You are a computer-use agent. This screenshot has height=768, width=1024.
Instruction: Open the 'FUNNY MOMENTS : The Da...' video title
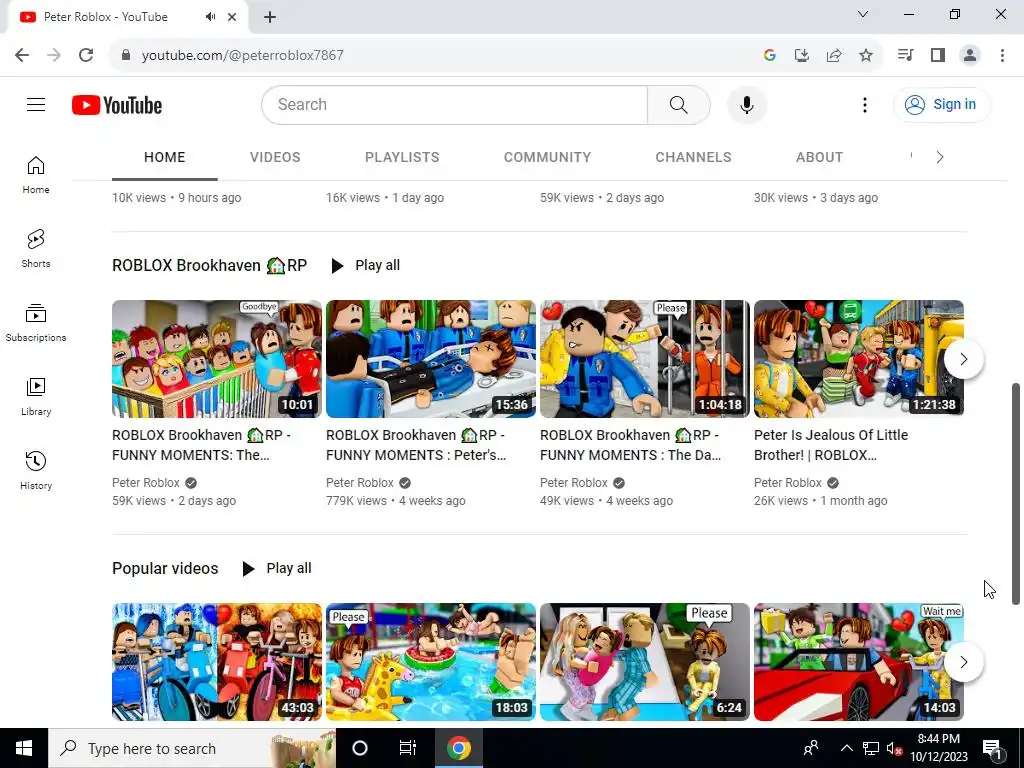630,445
